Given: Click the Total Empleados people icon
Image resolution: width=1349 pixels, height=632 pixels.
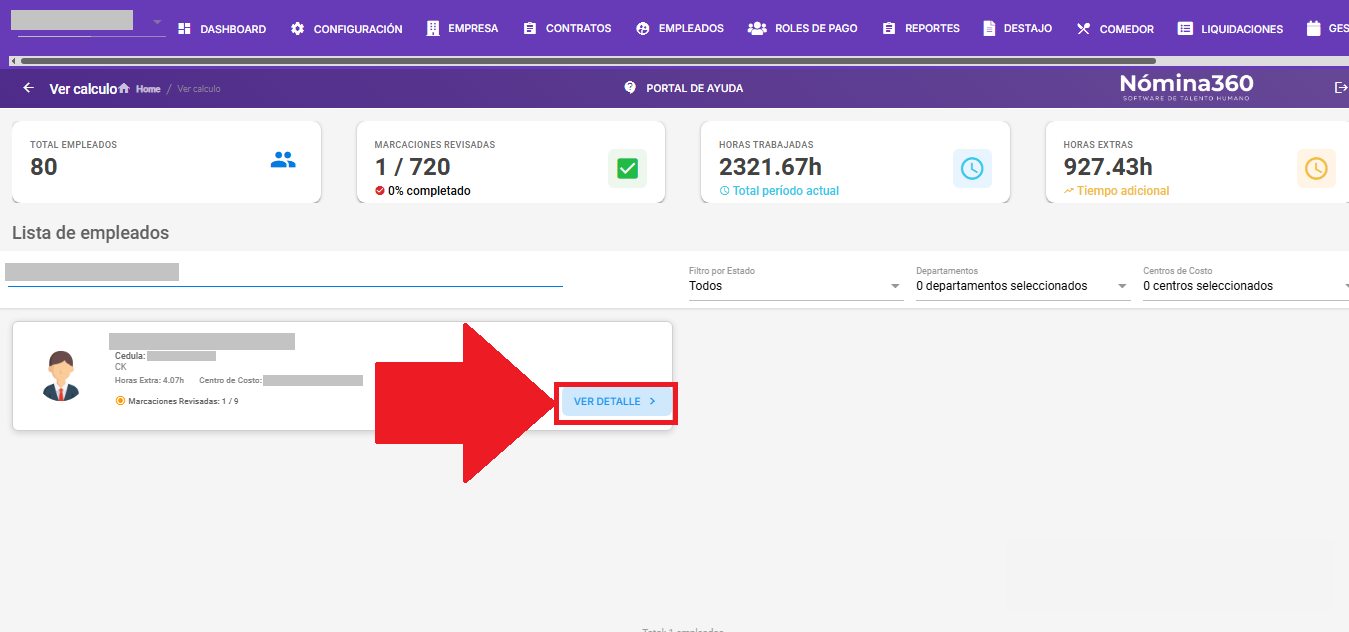Looking at the screenshot, I should click(283, 159).
